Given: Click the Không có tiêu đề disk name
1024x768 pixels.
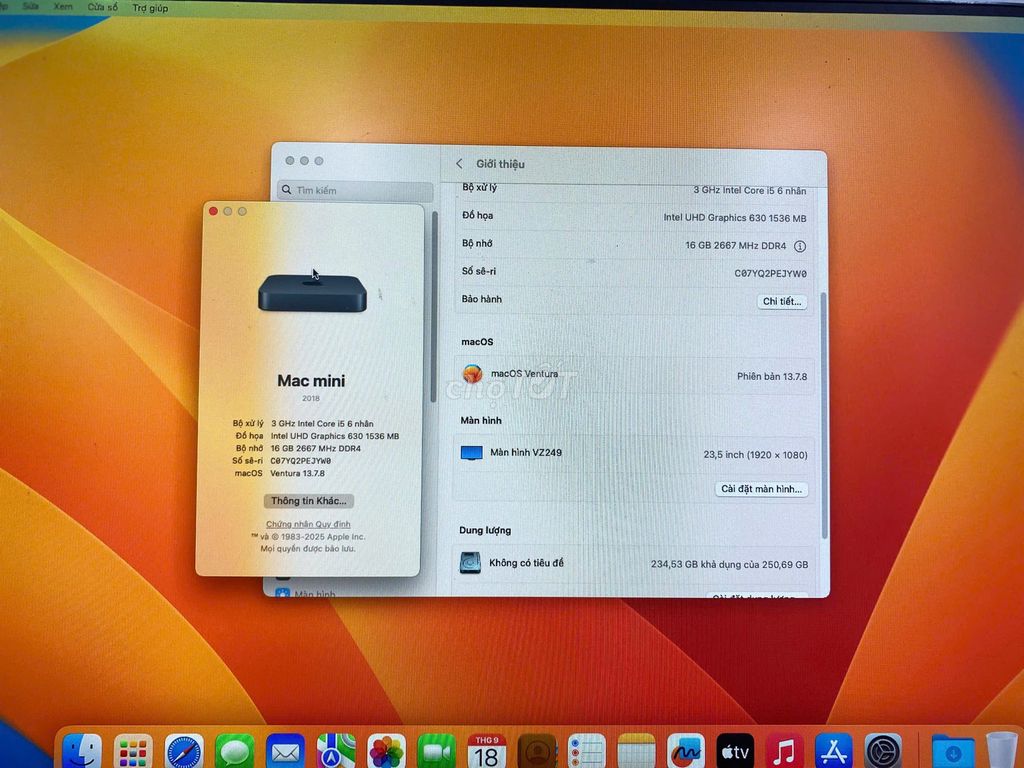Looking at the screenshot, I should click(526, 563).
